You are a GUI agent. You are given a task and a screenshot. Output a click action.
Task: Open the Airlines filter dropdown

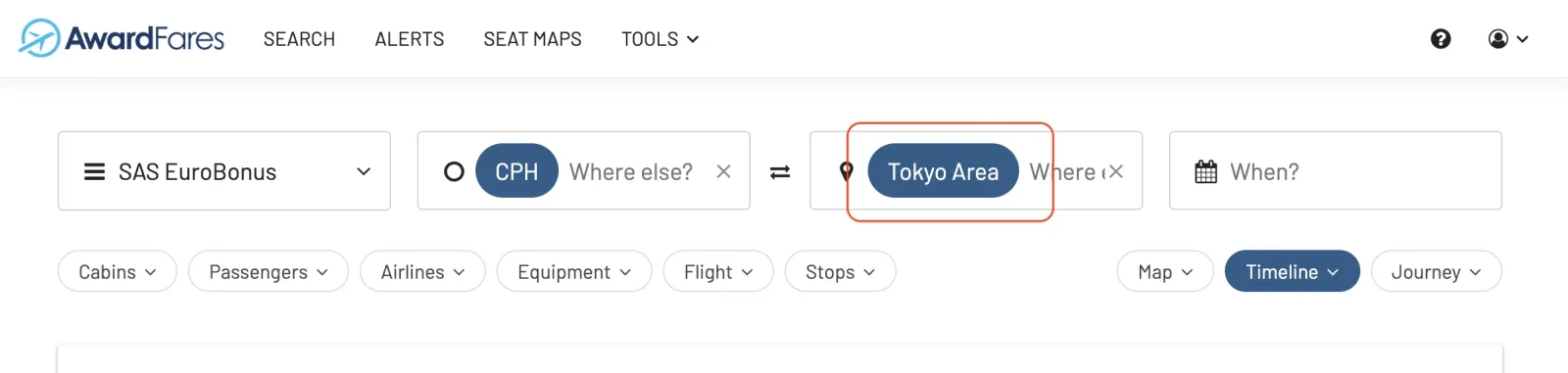click(422, 271)
